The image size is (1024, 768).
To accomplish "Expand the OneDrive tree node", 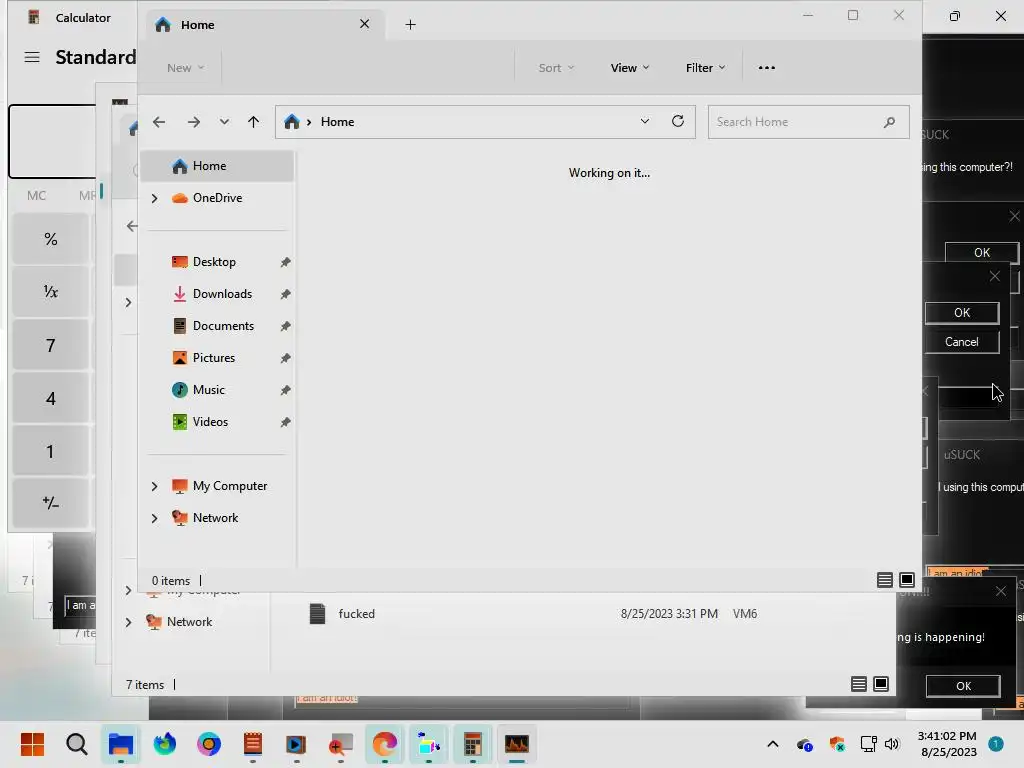I will (x=155, y=198).
